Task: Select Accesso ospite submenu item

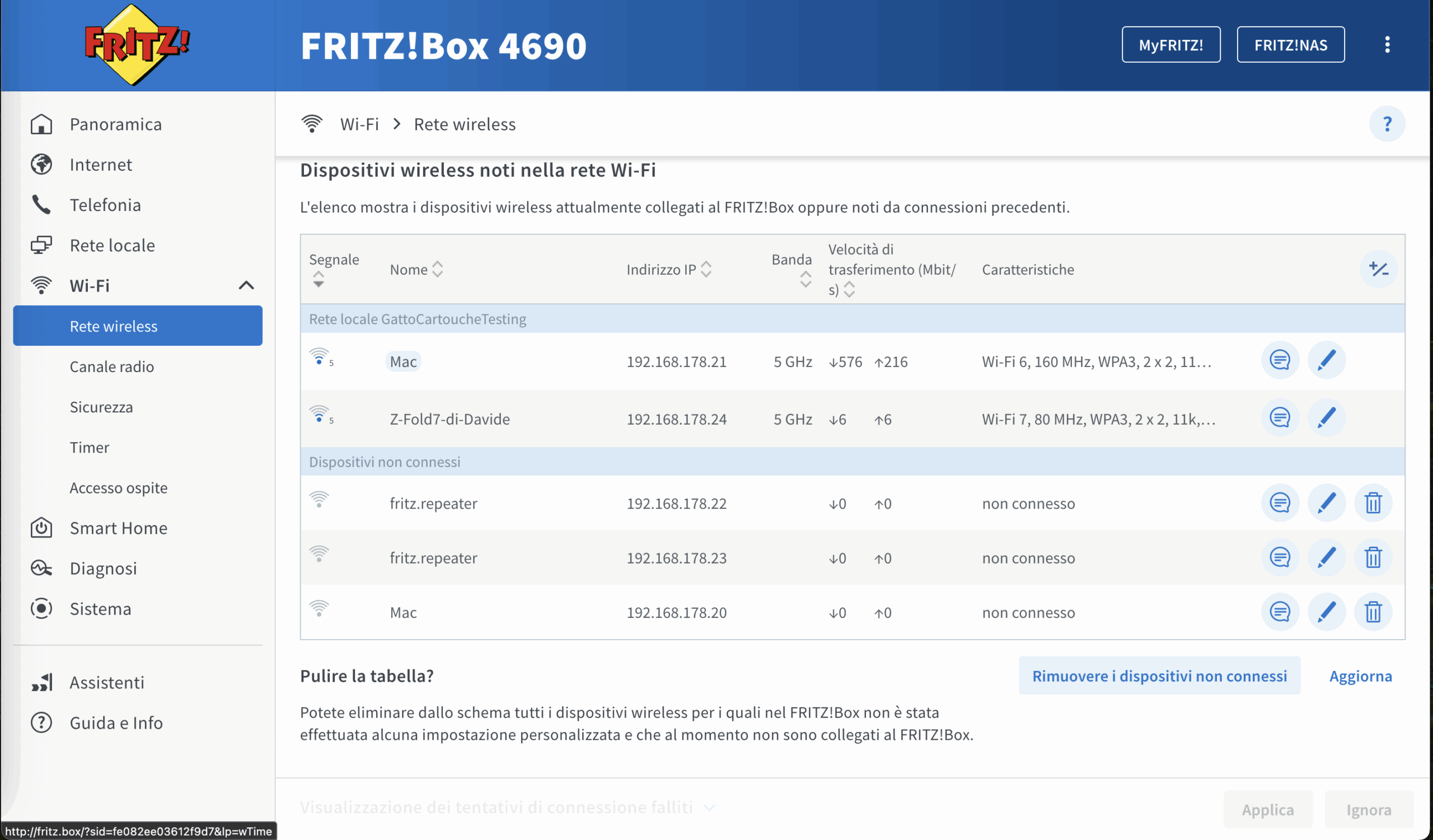Action: coord(138,487)
